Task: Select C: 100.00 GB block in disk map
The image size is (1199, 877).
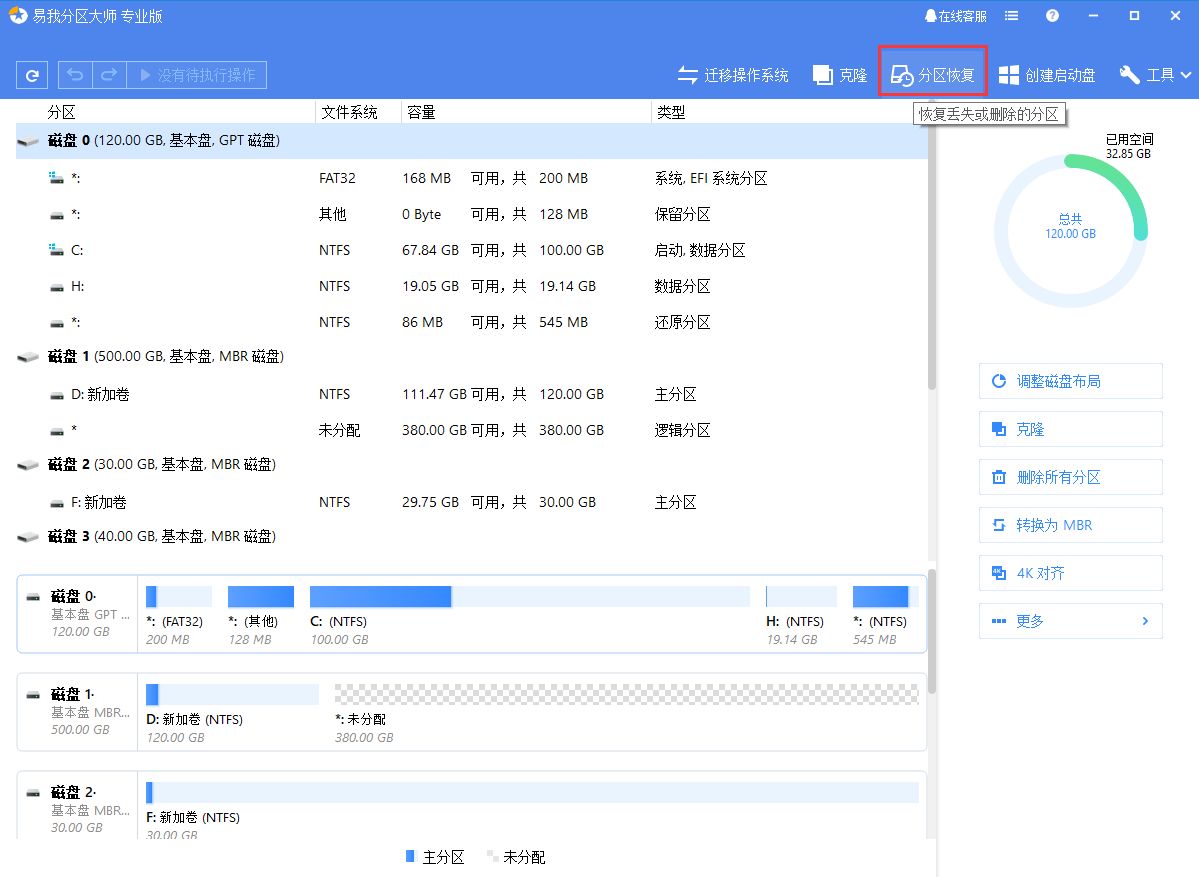Action: (x=529, y=615)
